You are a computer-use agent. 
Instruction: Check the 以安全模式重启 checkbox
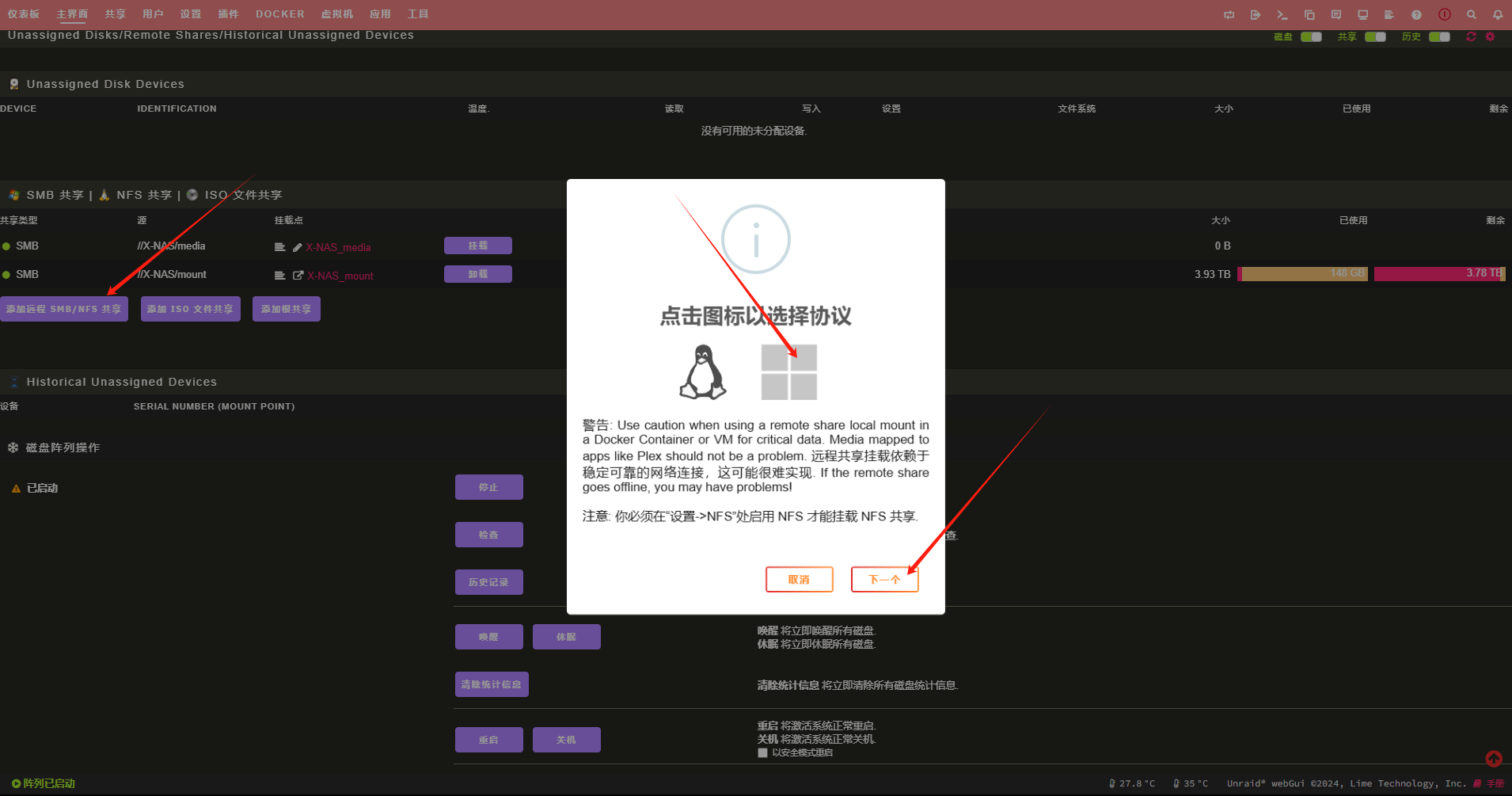coord(762,752)
